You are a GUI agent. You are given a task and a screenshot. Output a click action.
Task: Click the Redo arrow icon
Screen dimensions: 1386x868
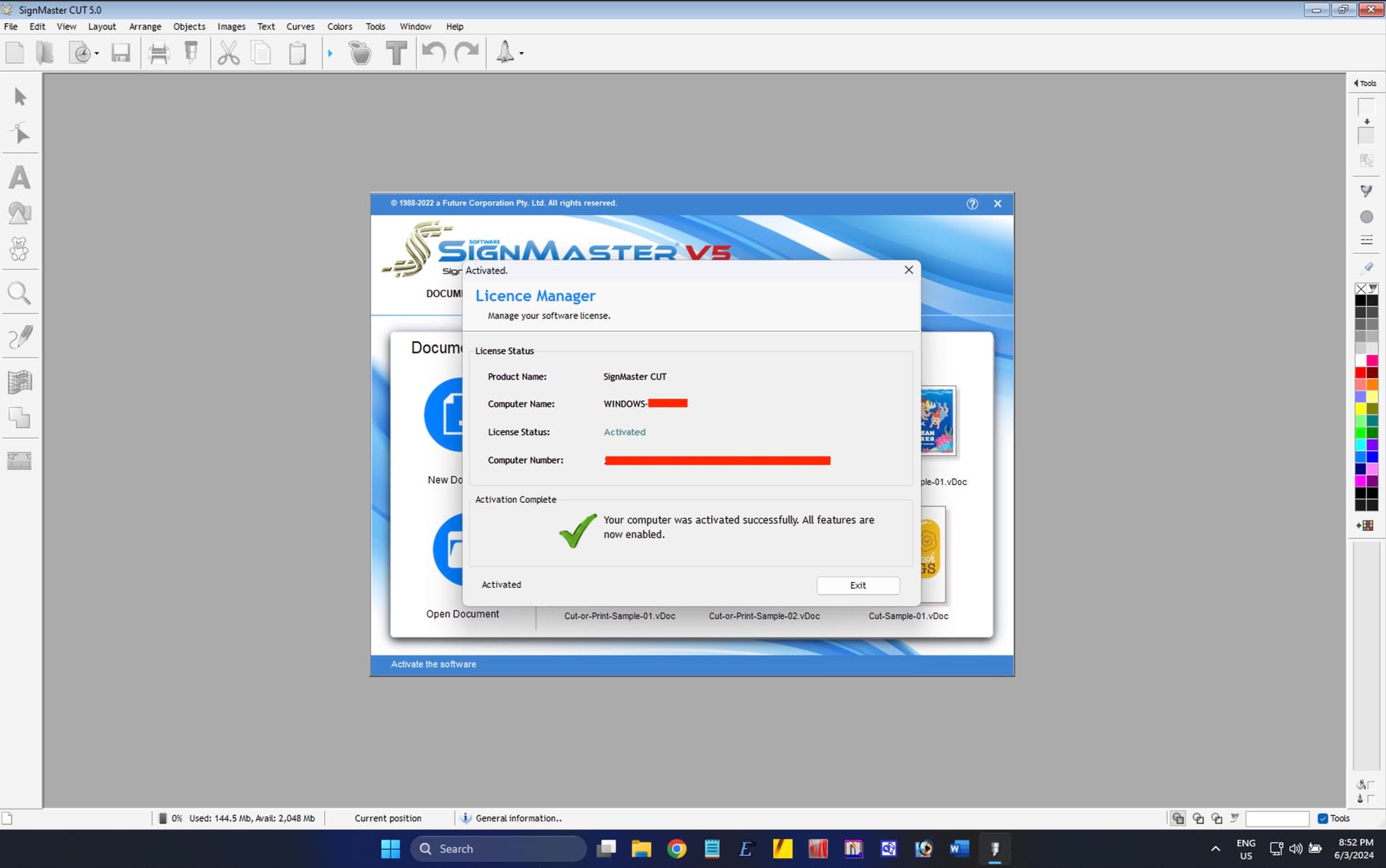pyautogui.click(x=467, y=52)
